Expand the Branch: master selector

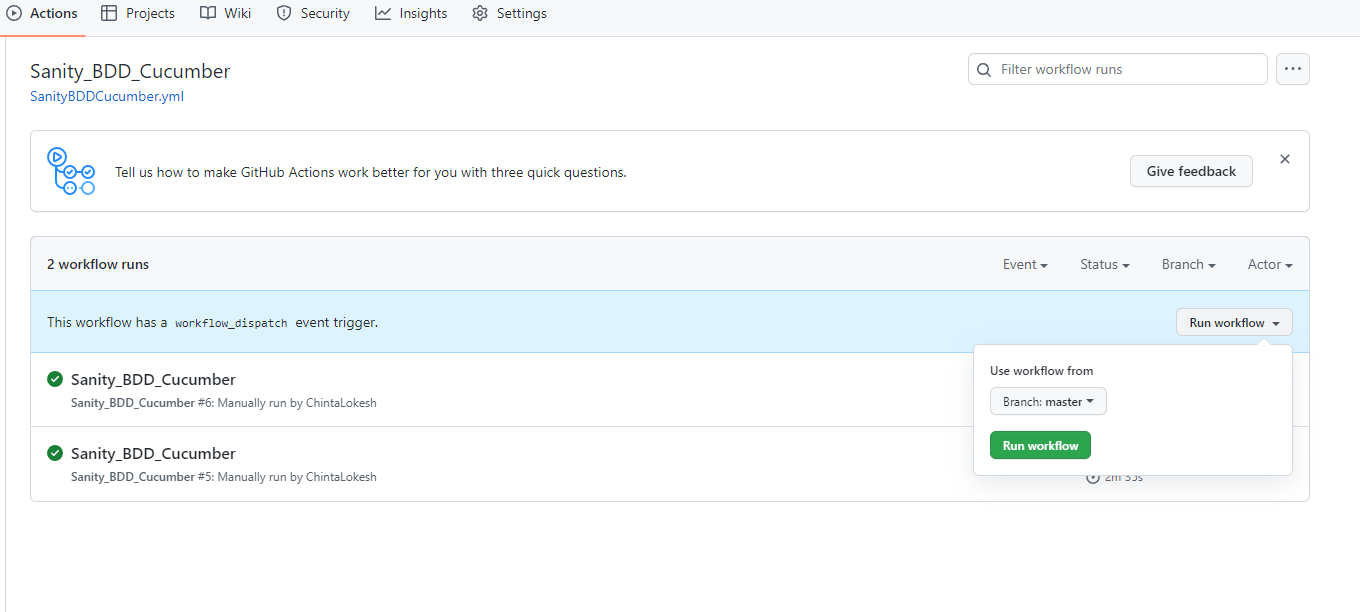[x=1047, y=401]
